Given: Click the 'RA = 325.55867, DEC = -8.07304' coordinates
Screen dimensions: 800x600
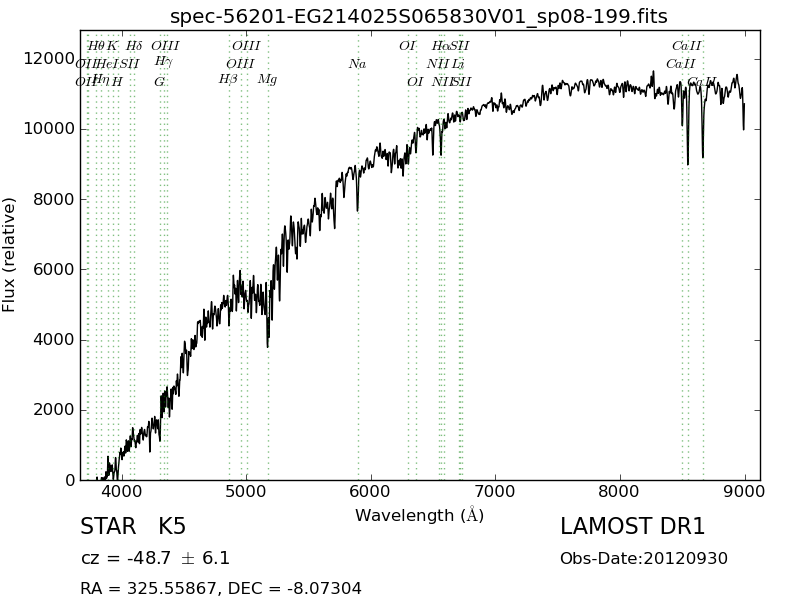Looking at the screenshot, I should (x=221, y=588).
